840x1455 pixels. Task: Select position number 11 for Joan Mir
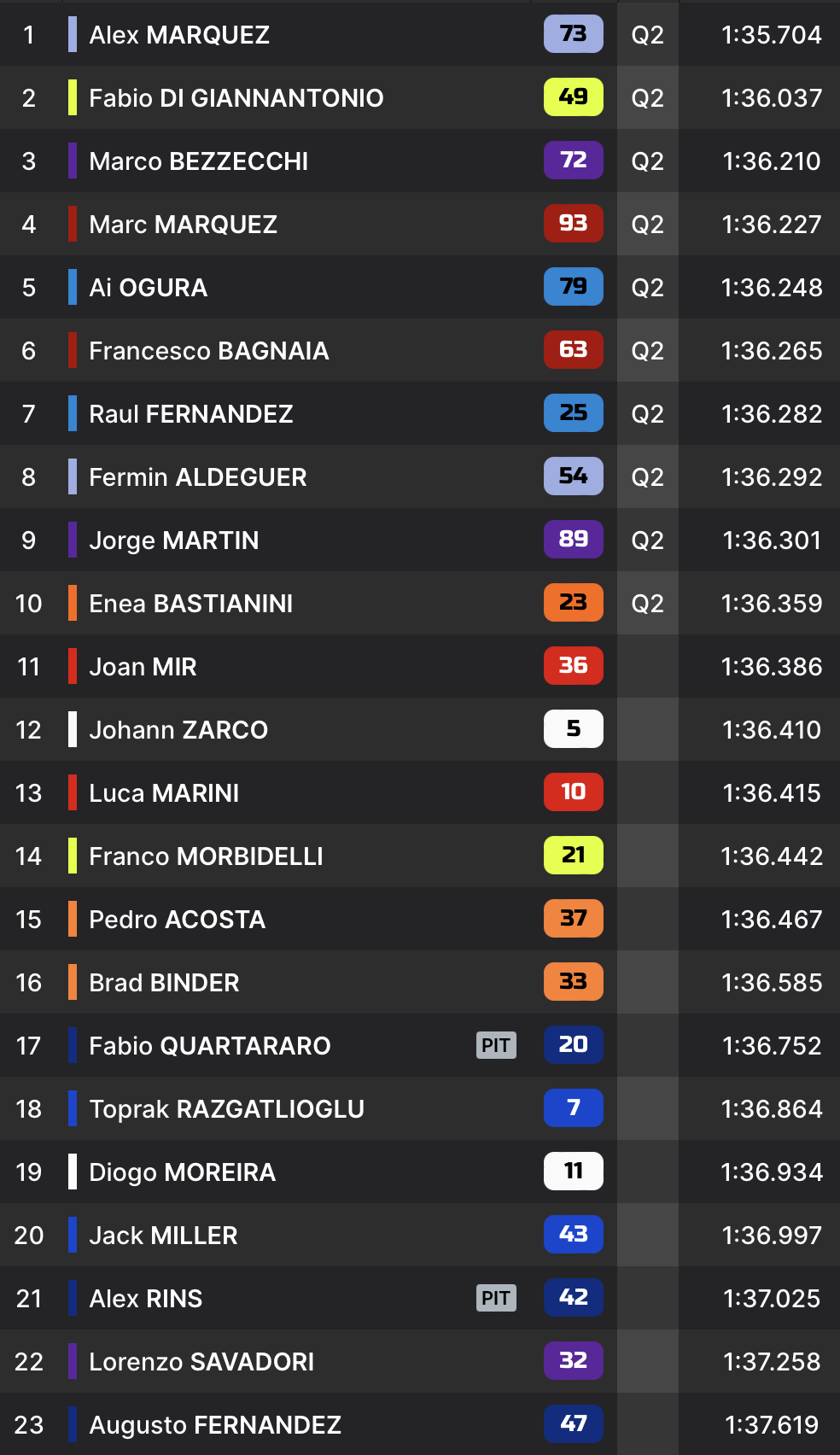[28, 667]
